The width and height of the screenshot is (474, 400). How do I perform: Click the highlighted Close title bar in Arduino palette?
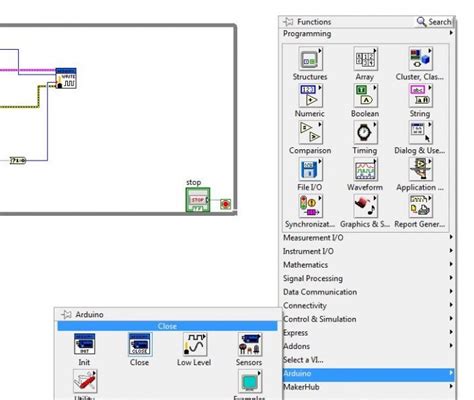(x=167, y=326)
